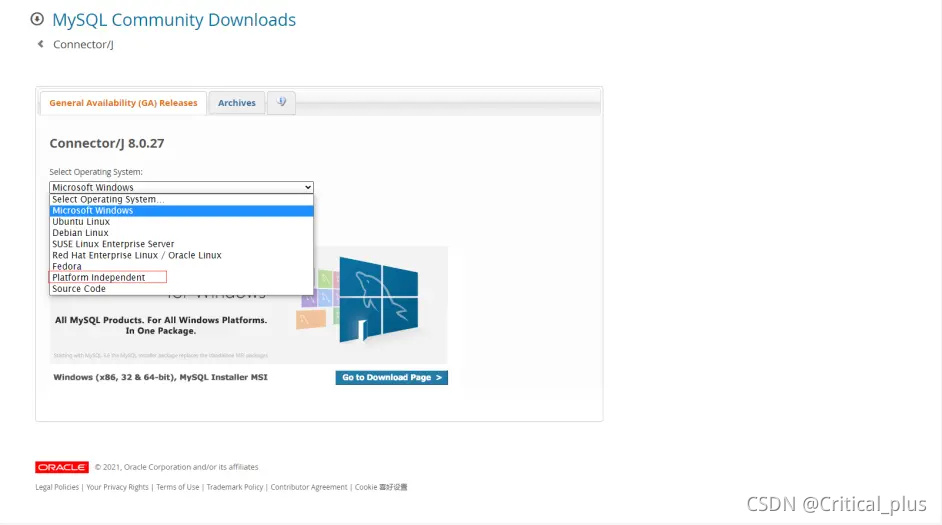
Task: Select SUSE Linux Enterprise Server option
Action: coord(113,244)
